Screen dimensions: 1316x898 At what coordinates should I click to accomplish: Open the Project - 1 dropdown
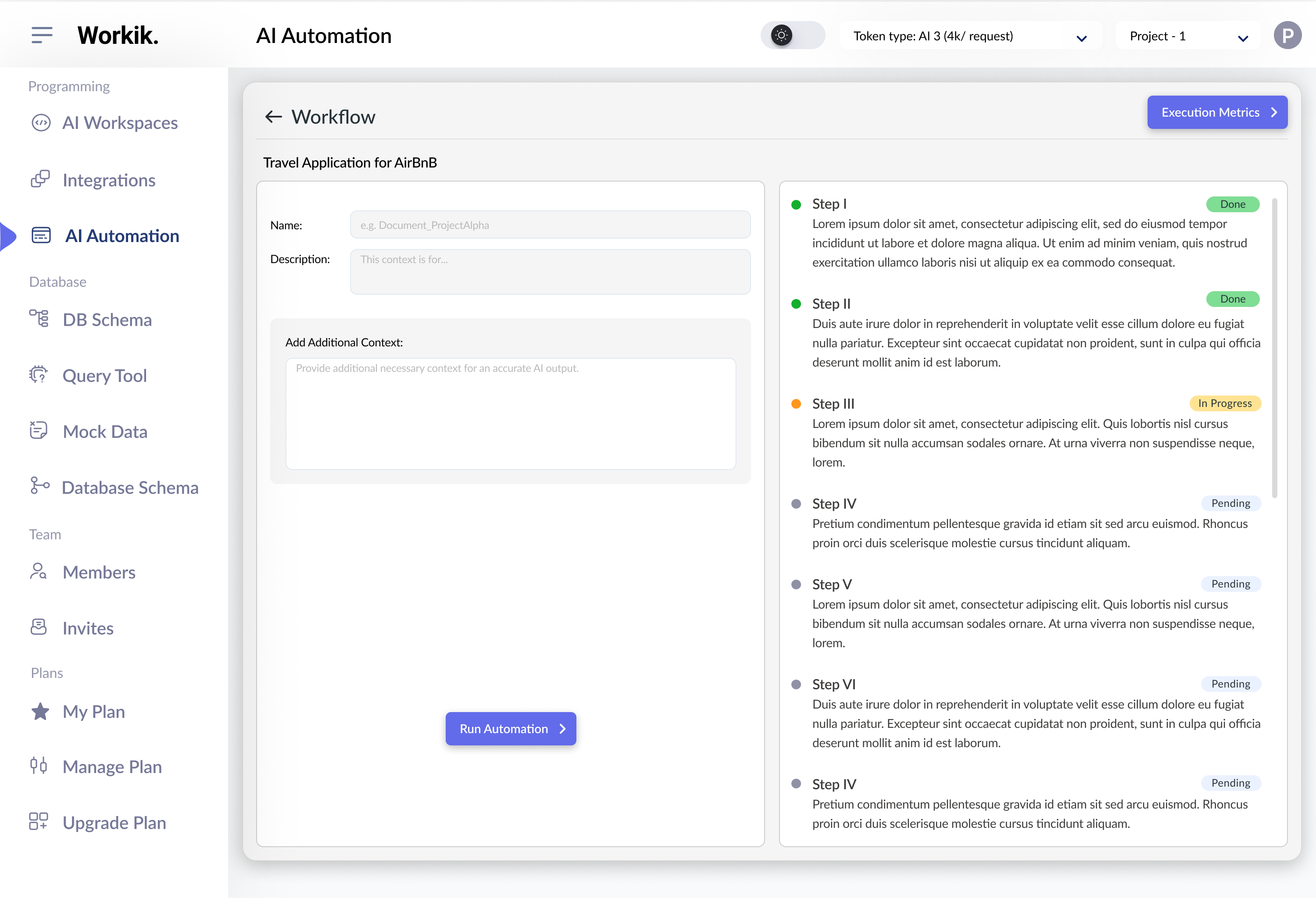click(x=1188, y=36)
